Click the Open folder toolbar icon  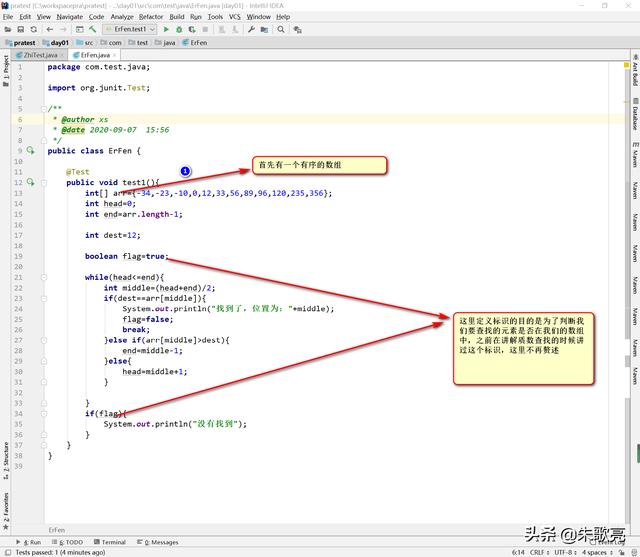[8, 29]
